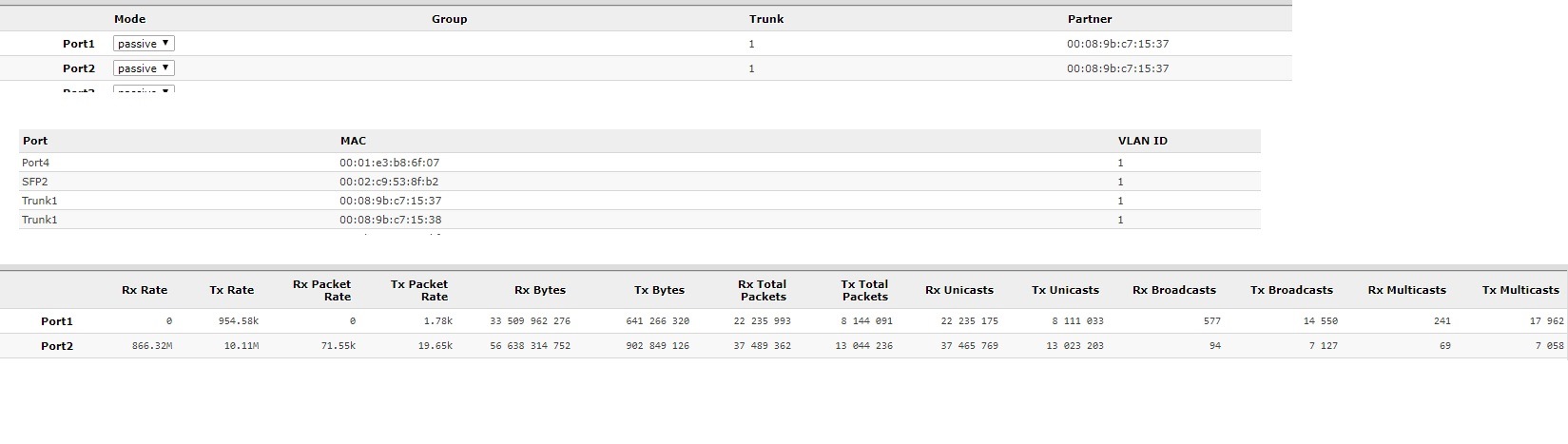Select the Tx Multicasts column header

coord(1520,290)
